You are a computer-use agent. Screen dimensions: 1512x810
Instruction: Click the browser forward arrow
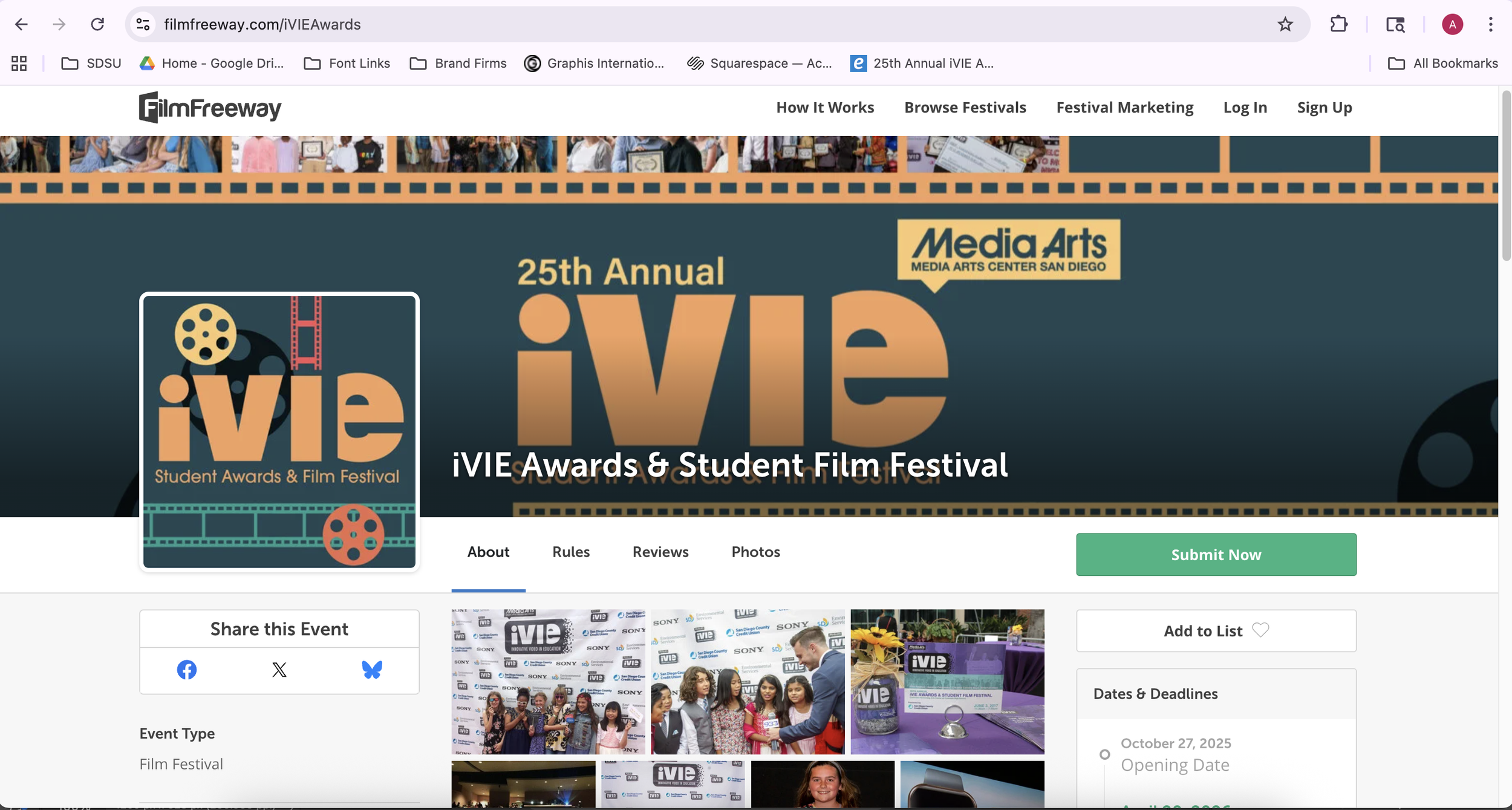click(x=59, y=24)
